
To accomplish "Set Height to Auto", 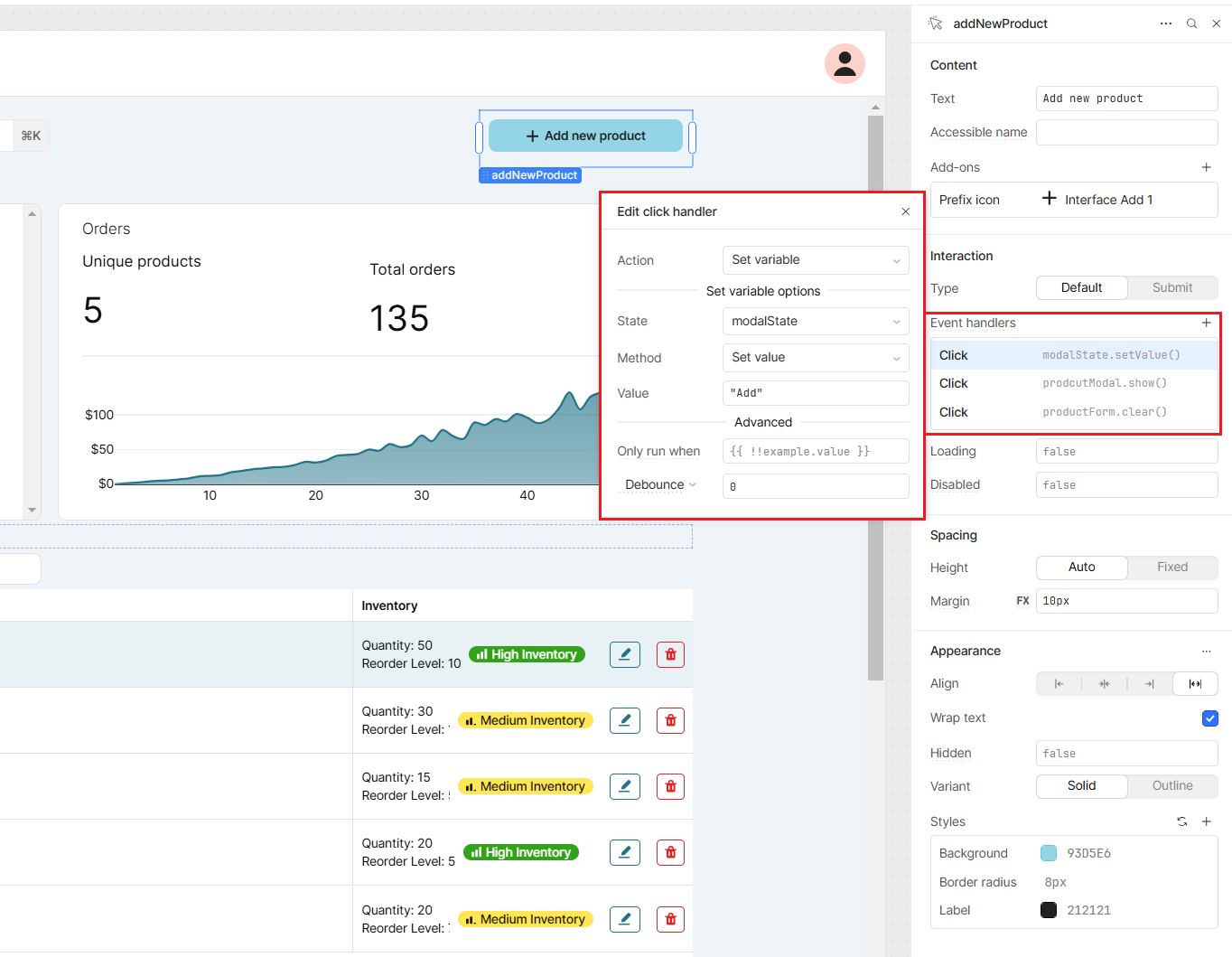I will pos(1081,568).
